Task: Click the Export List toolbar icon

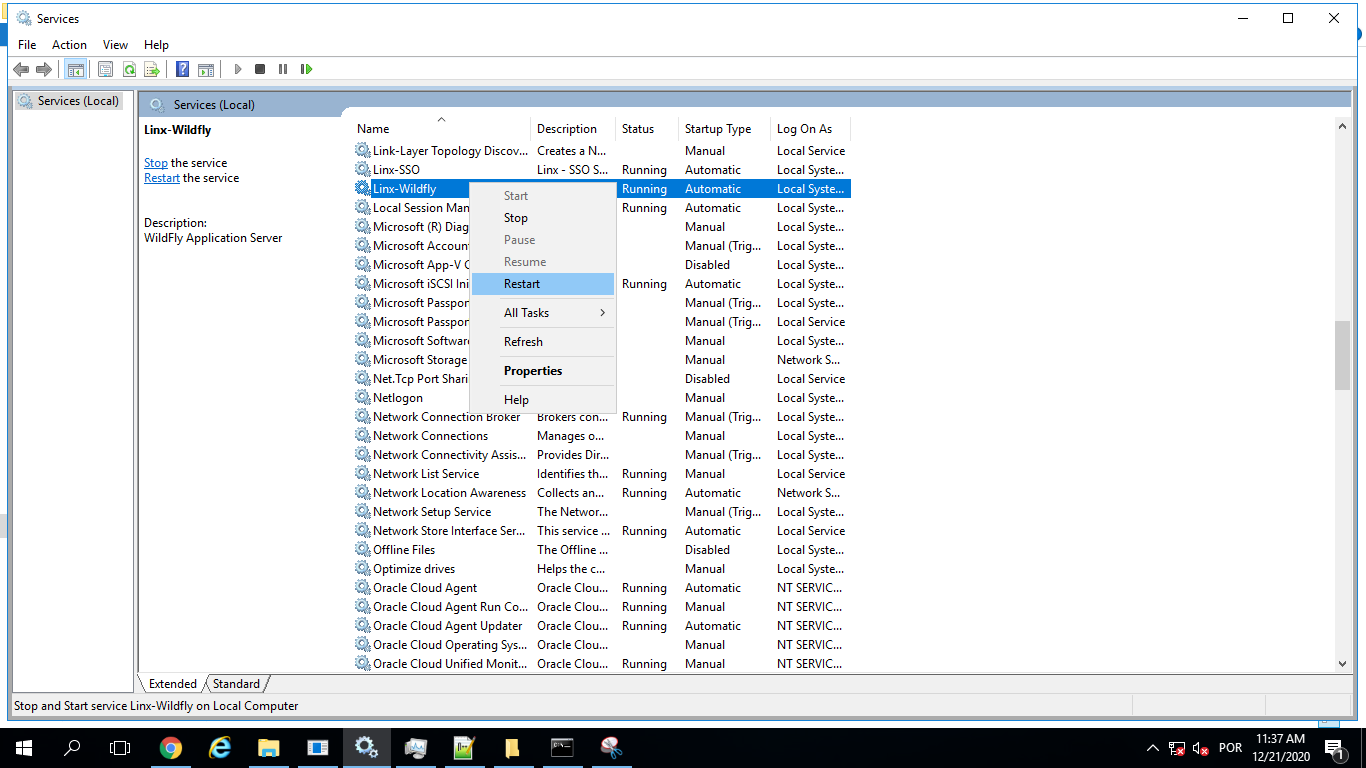Action: [152, 69]
